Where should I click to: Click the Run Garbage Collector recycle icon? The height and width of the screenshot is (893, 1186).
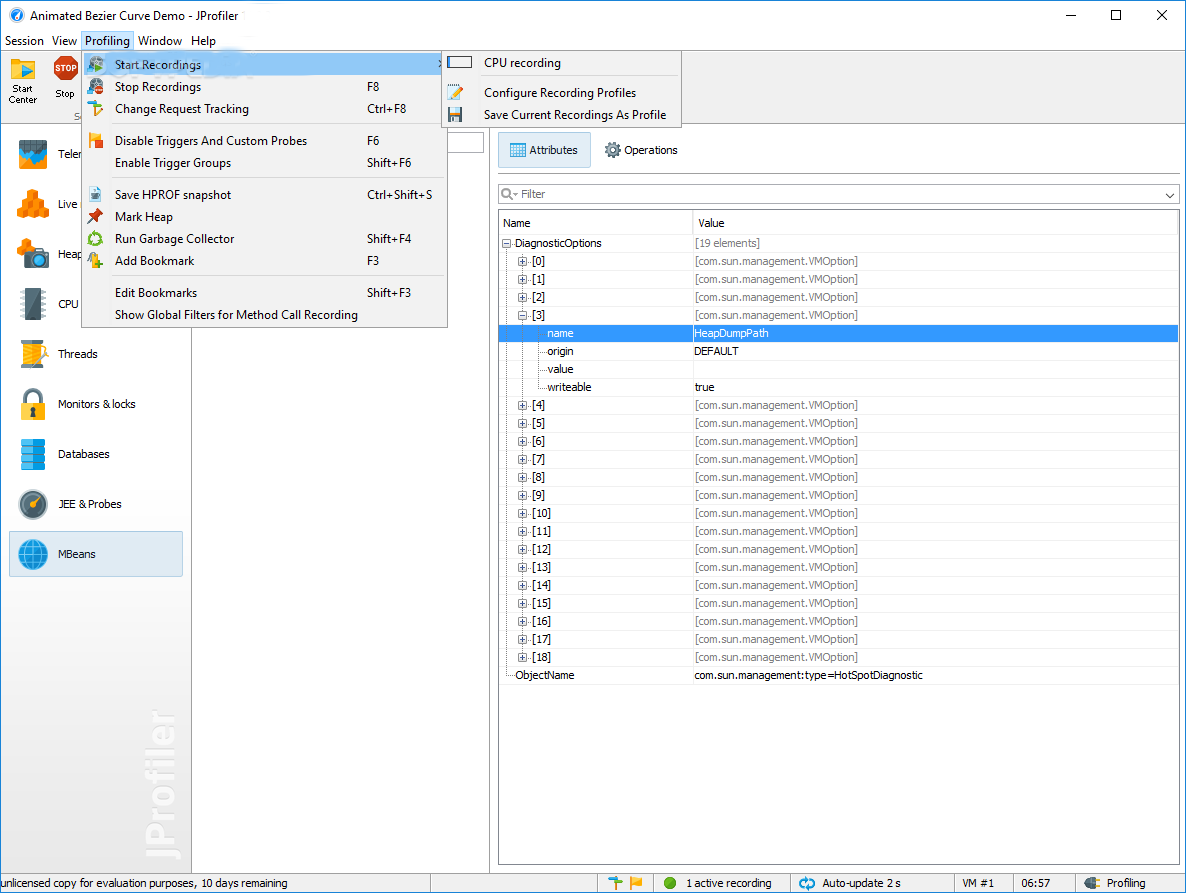click(95, 238)
